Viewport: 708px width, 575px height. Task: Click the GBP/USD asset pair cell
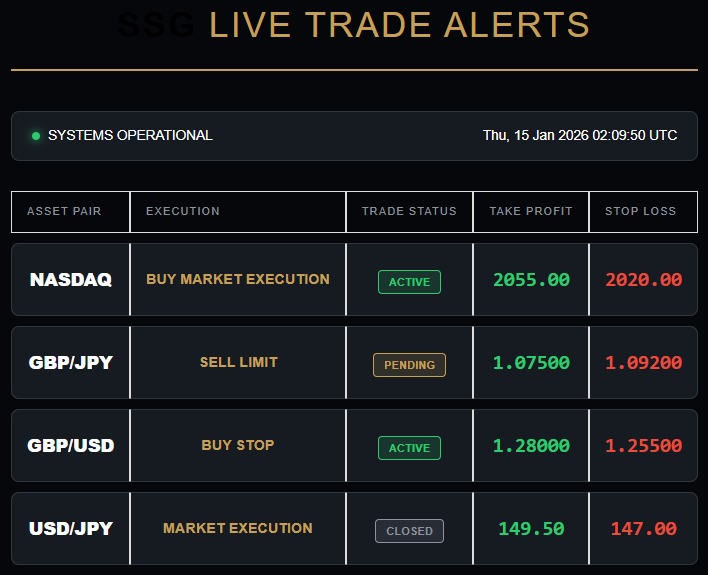pos(71,446)
